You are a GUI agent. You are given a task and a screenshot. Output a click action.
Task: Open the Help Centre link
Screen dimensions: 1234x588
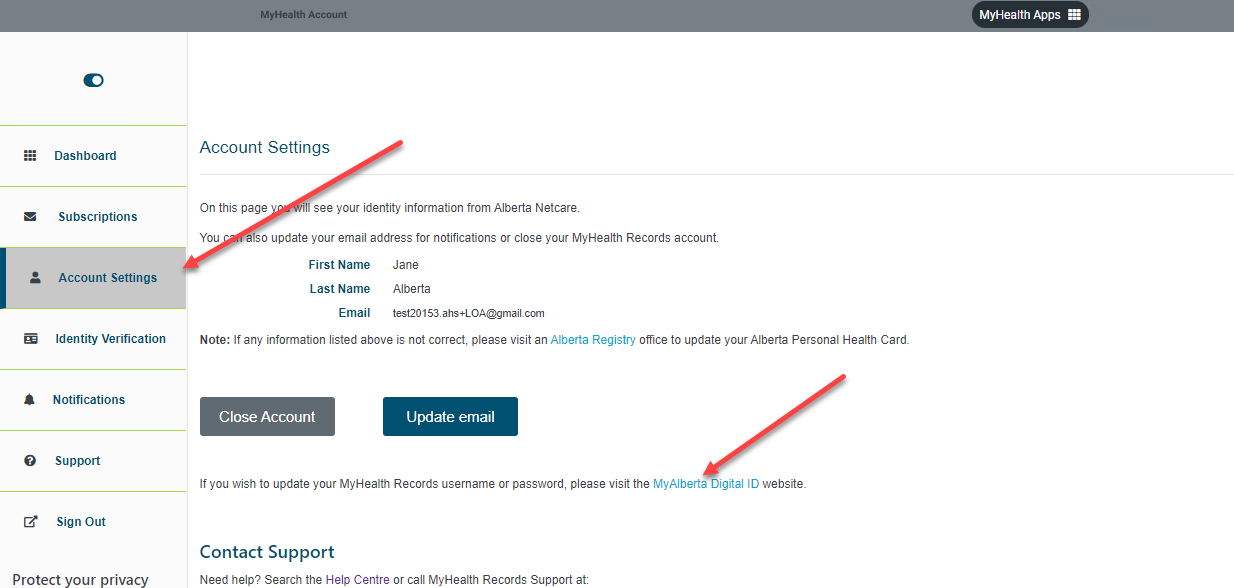click(x=356, y=580)
